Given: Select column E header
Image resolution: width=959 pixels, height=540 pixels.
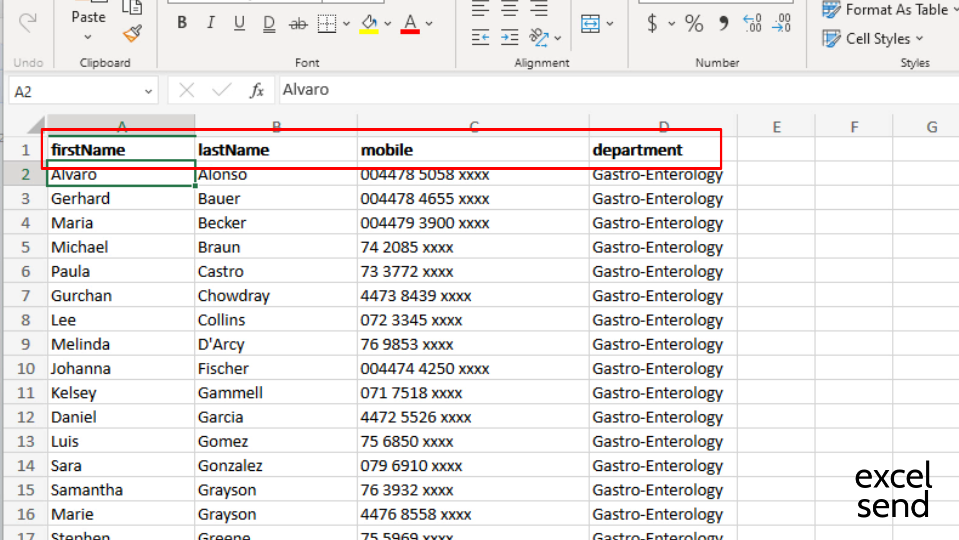Looking at the screenshot, I should pos(776,127).
